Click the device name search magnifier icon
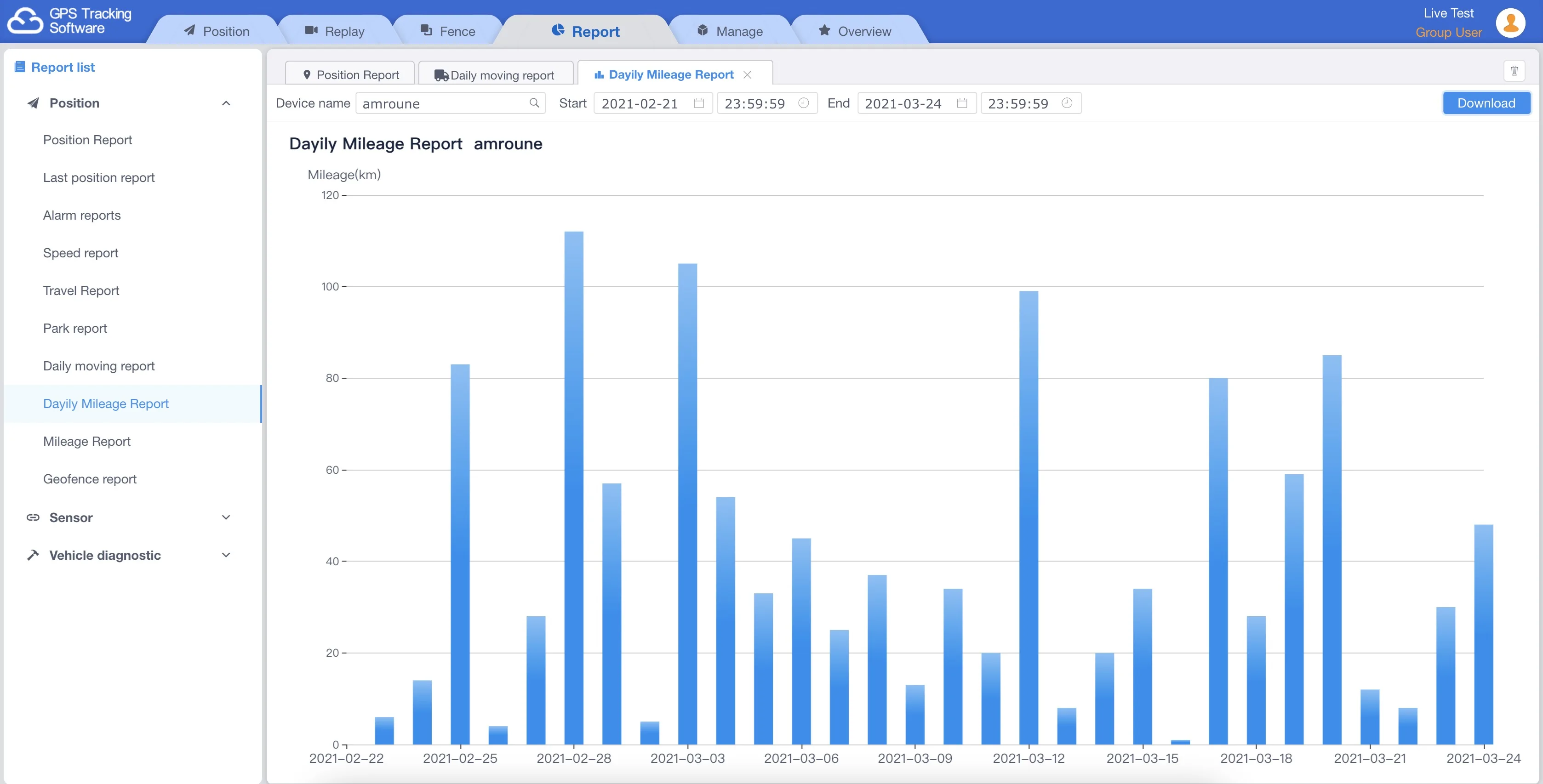This screenshot has height=784, width=1543. pos(534,103)
